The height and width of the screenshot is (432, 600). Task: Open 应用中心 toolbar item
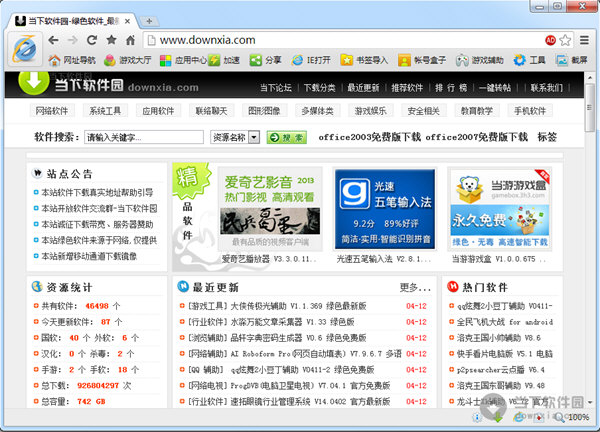183,60
